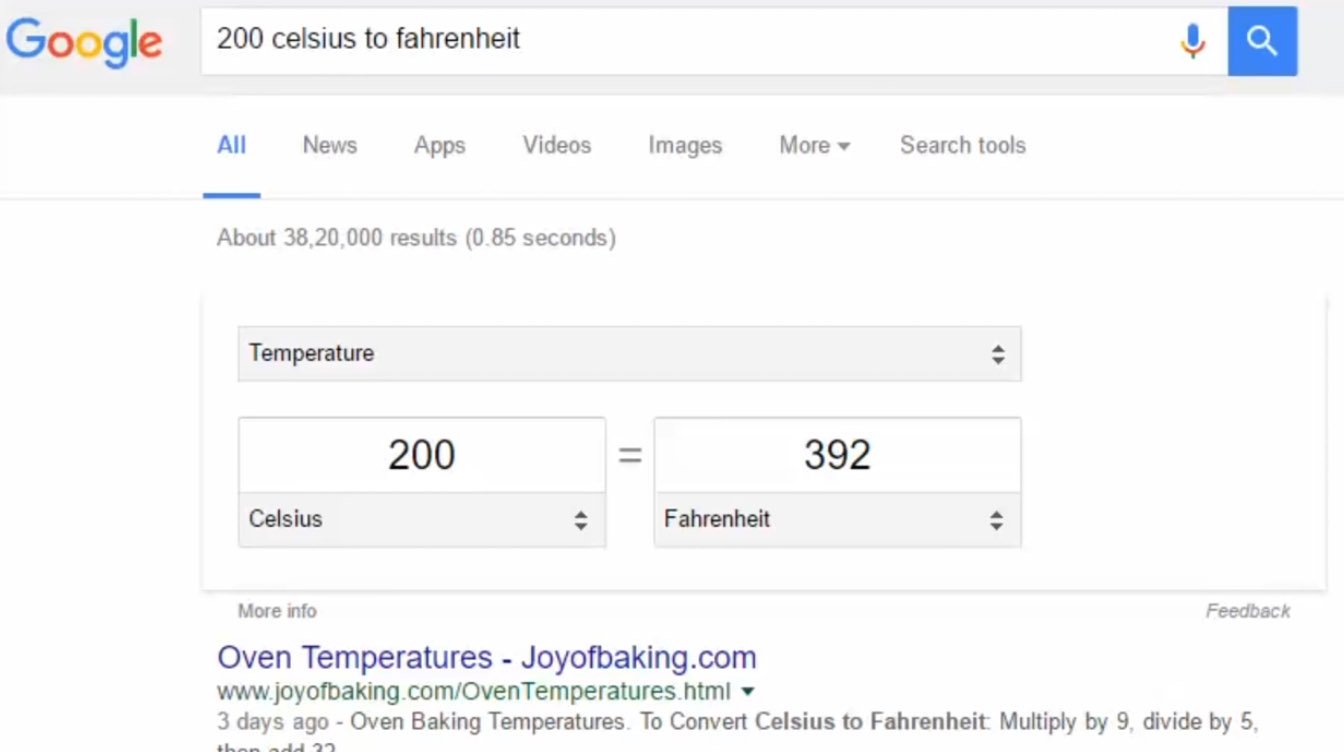Open the Videos results tab

pyautogui.click(x=556, y=146)
